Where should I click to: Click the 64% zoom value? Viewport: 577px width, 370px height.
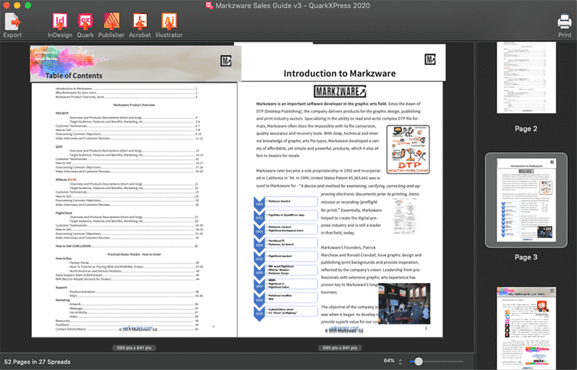389,361
